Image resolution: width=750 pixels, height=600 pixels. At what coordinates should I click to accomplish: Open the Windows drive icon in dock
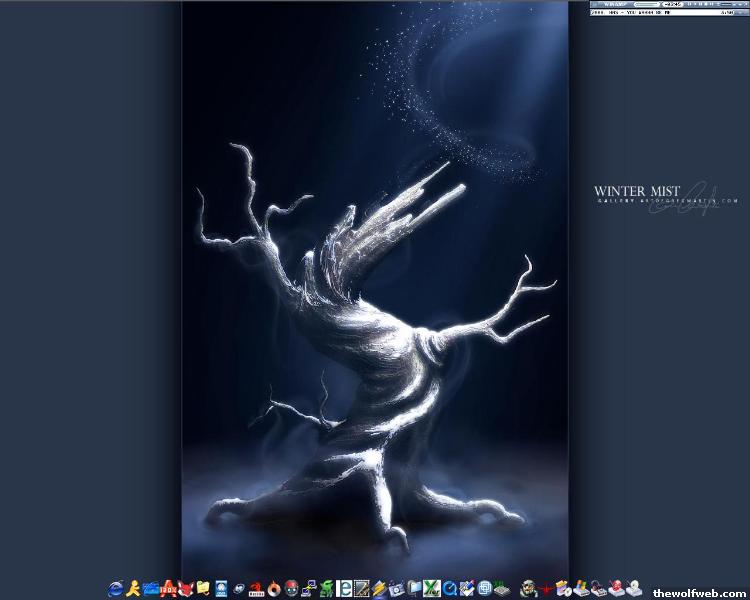(581, 588)
